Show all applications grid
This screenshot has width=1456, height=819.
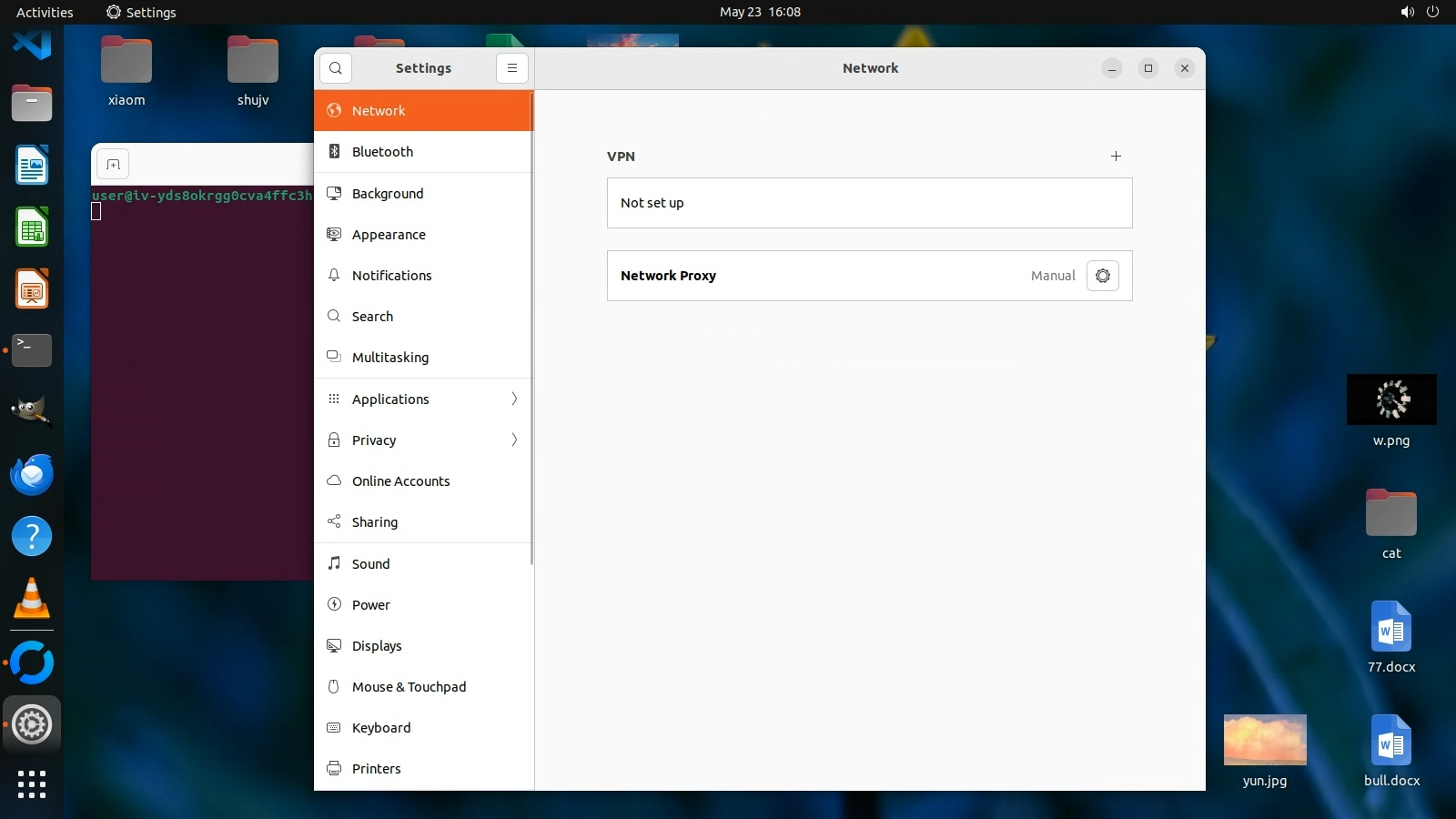pyautogui.click(x=32, y=784)
